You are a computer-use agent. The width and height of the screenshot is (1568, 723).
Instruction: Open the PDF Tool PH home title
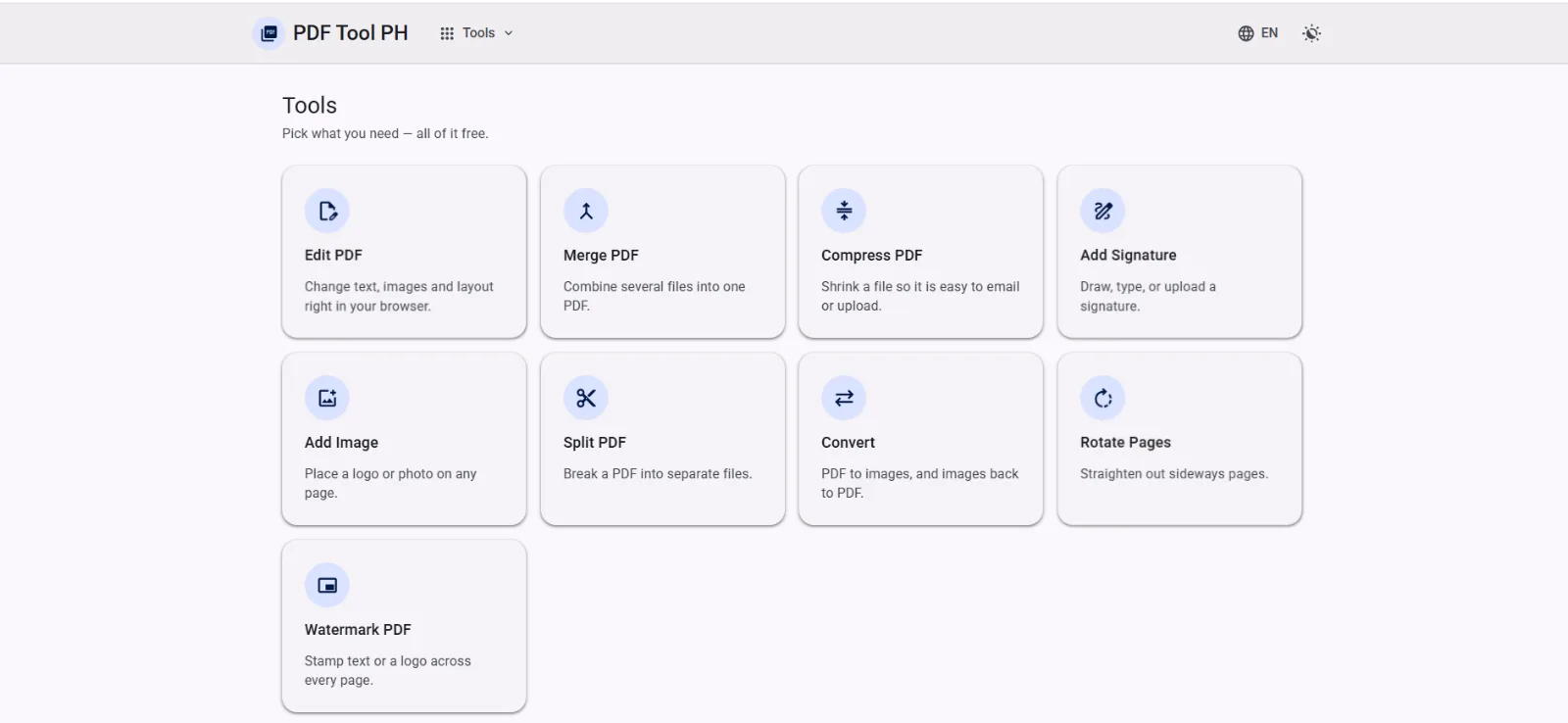pyautogui.click(x=350, y=33)
